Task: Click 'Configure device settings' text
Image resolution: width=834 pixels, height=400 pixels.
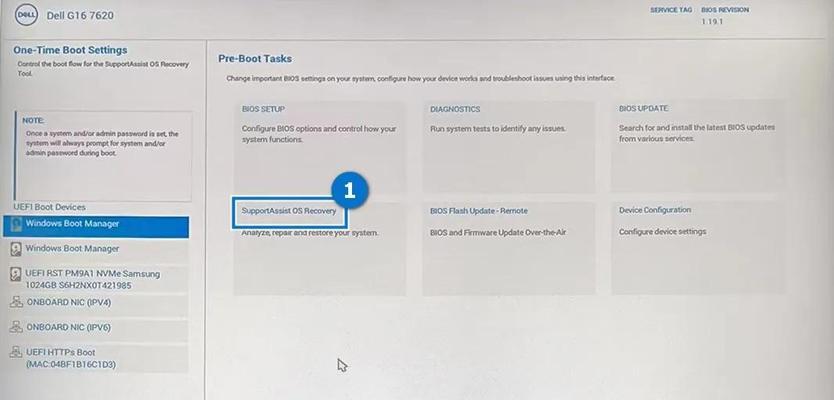Action: [662, 231]
